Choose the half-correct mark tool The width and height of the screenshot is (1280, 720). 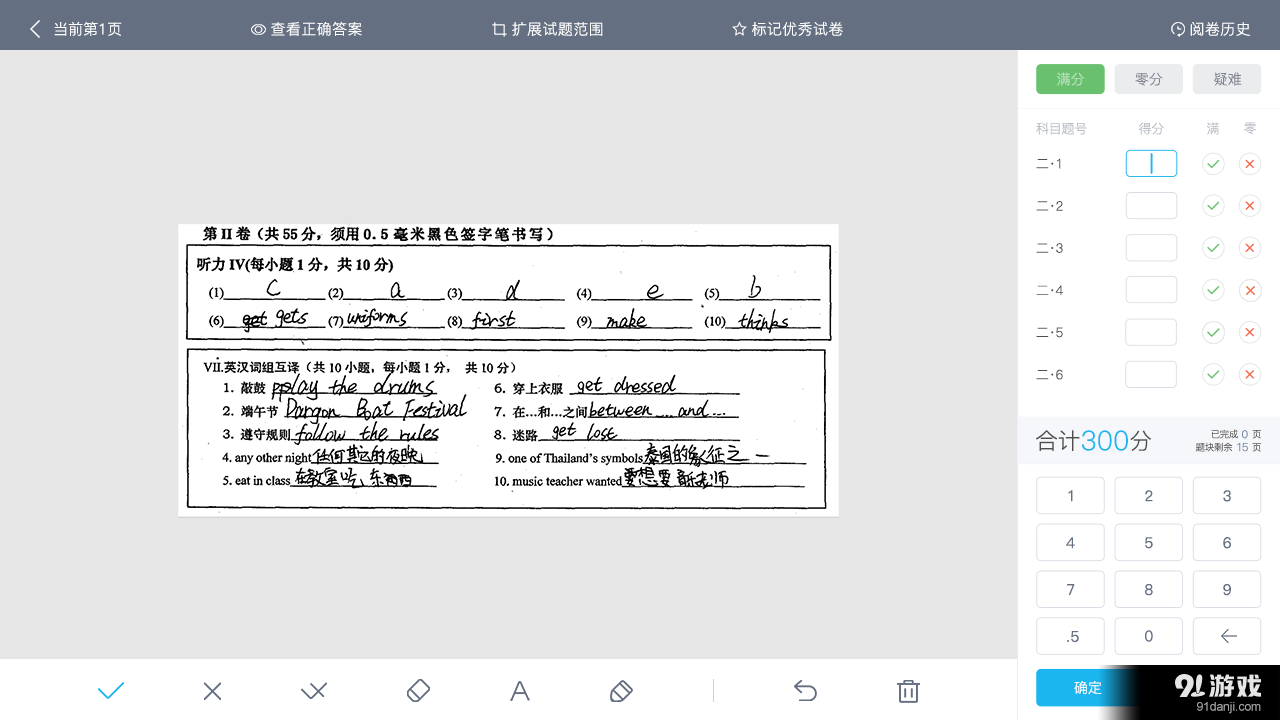point(314,690)
